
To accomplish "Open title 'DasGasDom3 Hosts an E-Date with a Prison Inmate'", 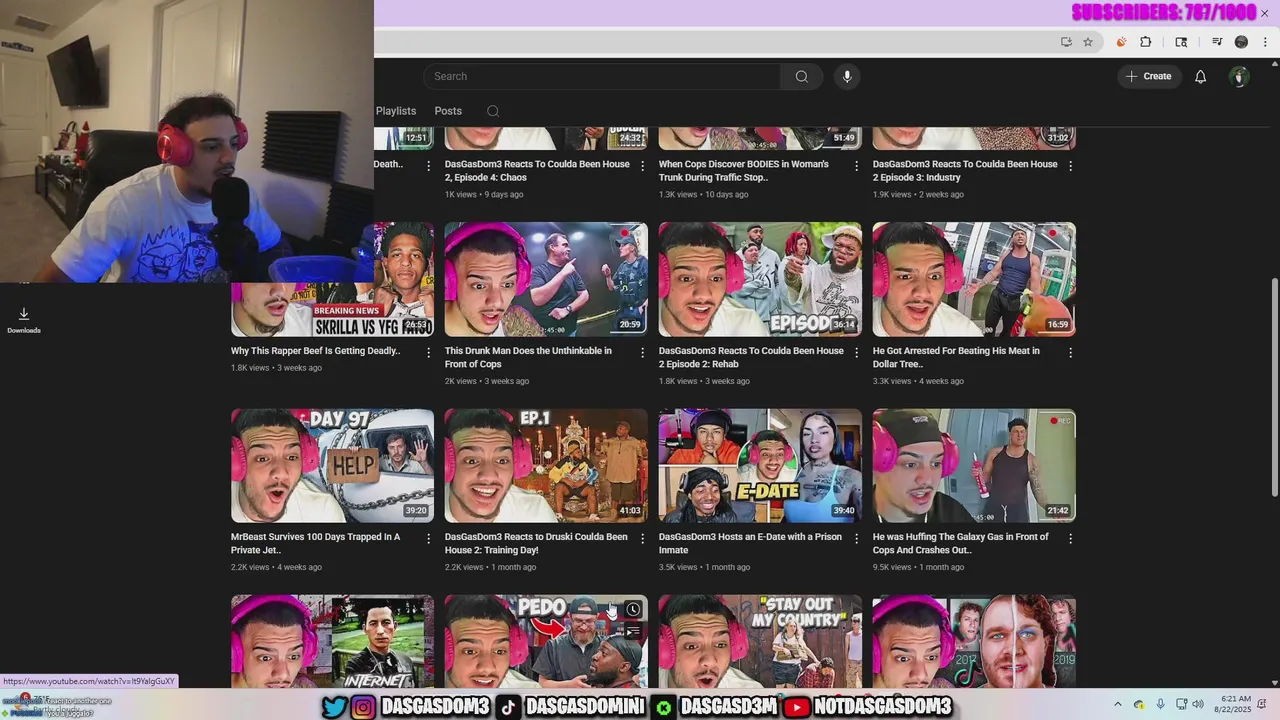I will (751, 544).
